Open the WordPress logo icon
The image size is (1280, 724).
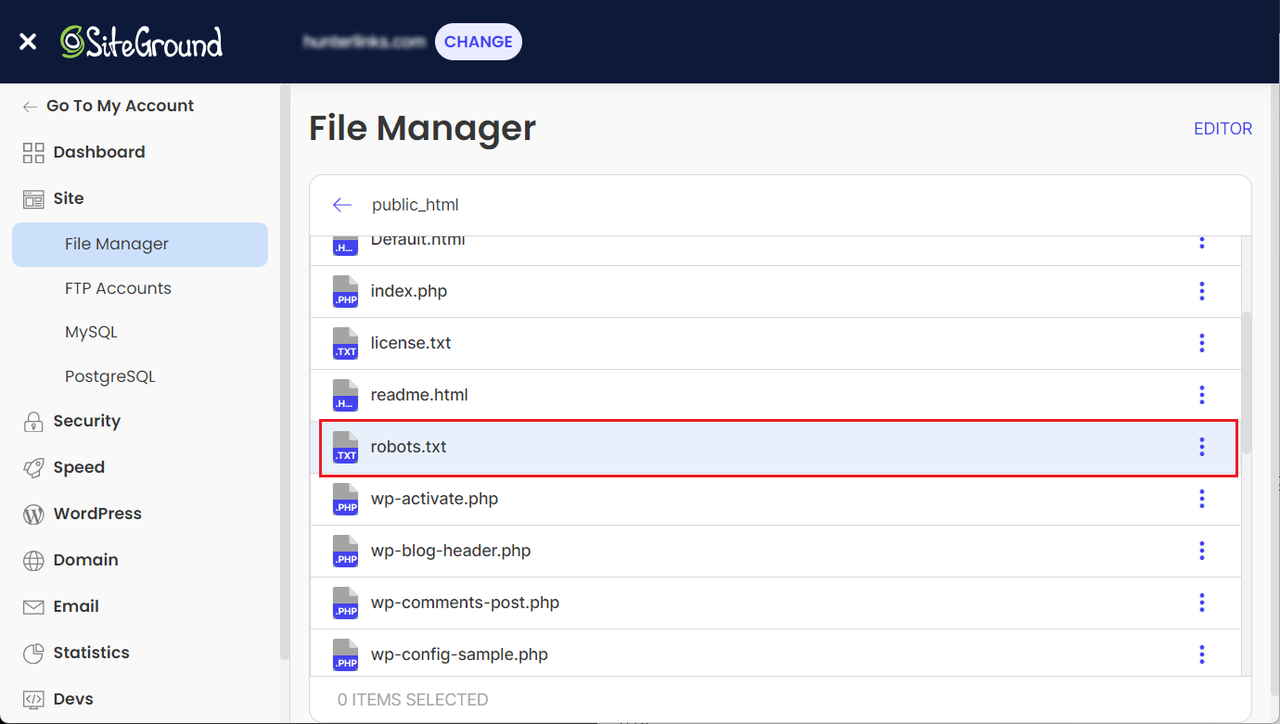[x=33, y=514]
